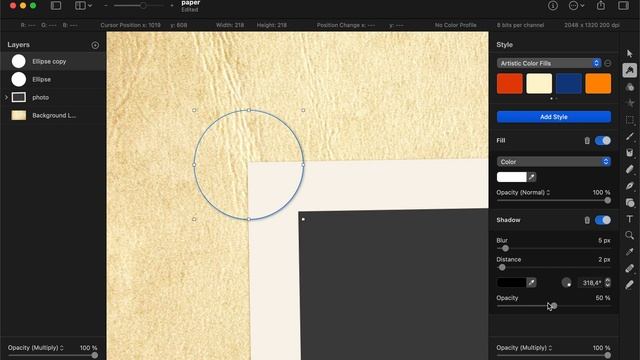Image resolution: width=640 pixels, height=360 pixels.
Task: Select the rectangular marquee Selection tool
Action: pyautogui.click(x=629, y=120)
